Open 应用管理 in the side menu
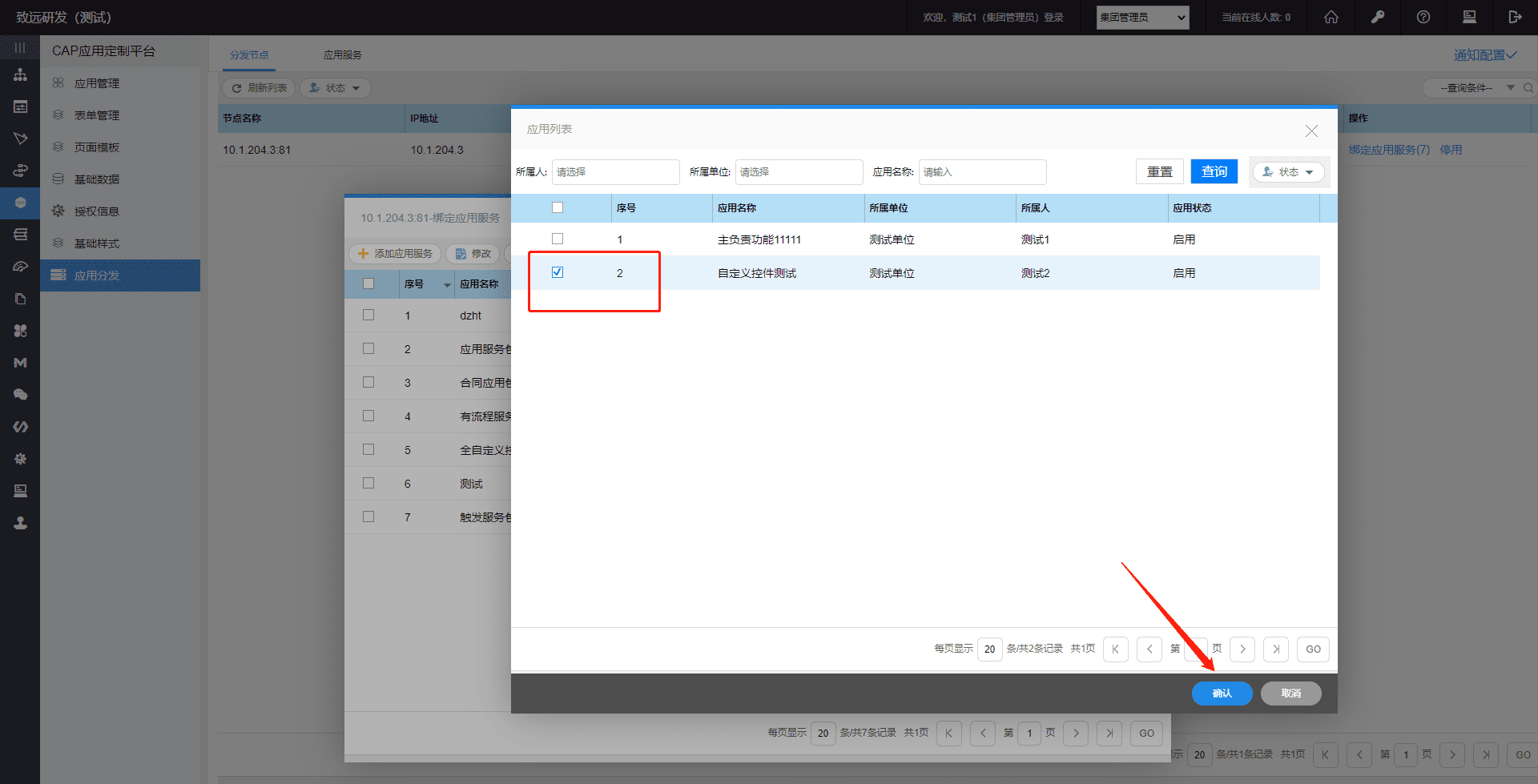Viewport: 1538px width, 784px height. tap(120, 83)
